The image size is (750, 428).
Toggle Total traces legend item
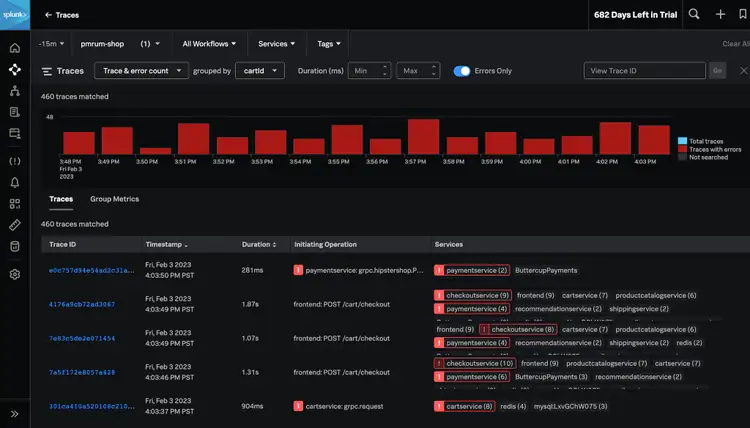706,141
